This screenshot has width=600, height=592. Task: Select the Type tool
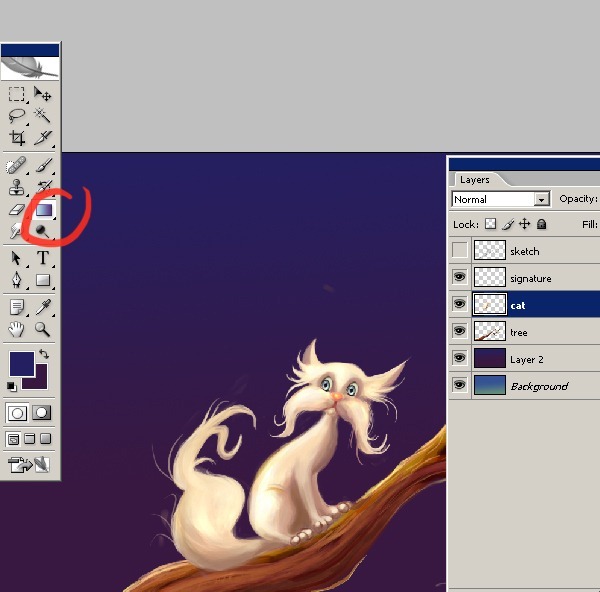(43, 258)
